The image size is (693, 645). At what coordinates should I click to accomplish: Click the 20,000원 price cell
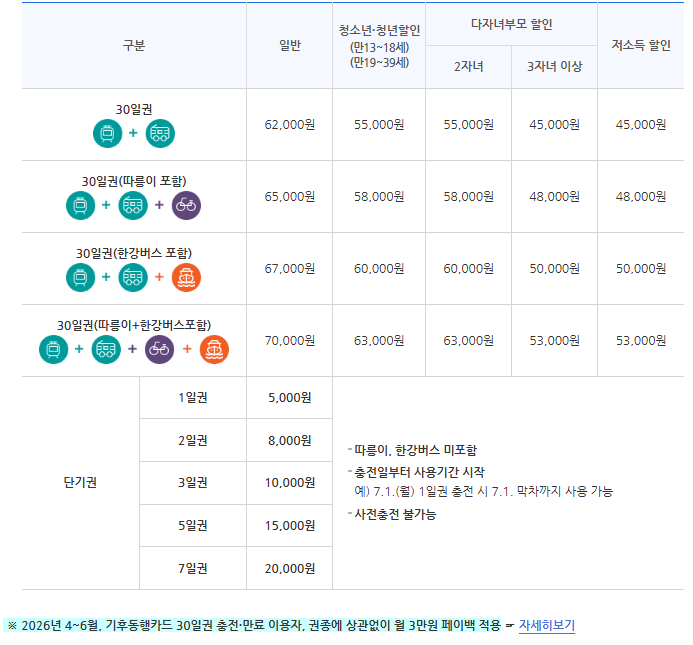(289, 569)
